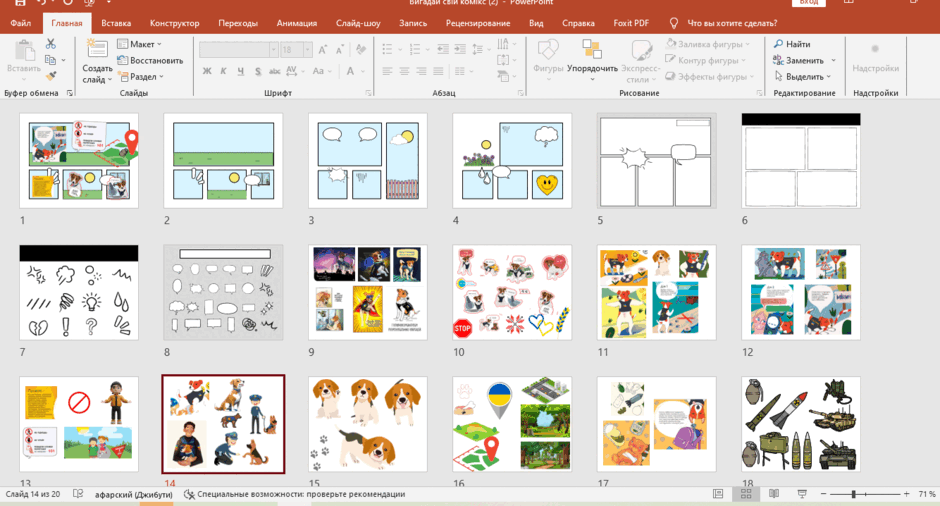940x506 pixels.
Task: Click the zoom slider handle
Action: (853, 494)
